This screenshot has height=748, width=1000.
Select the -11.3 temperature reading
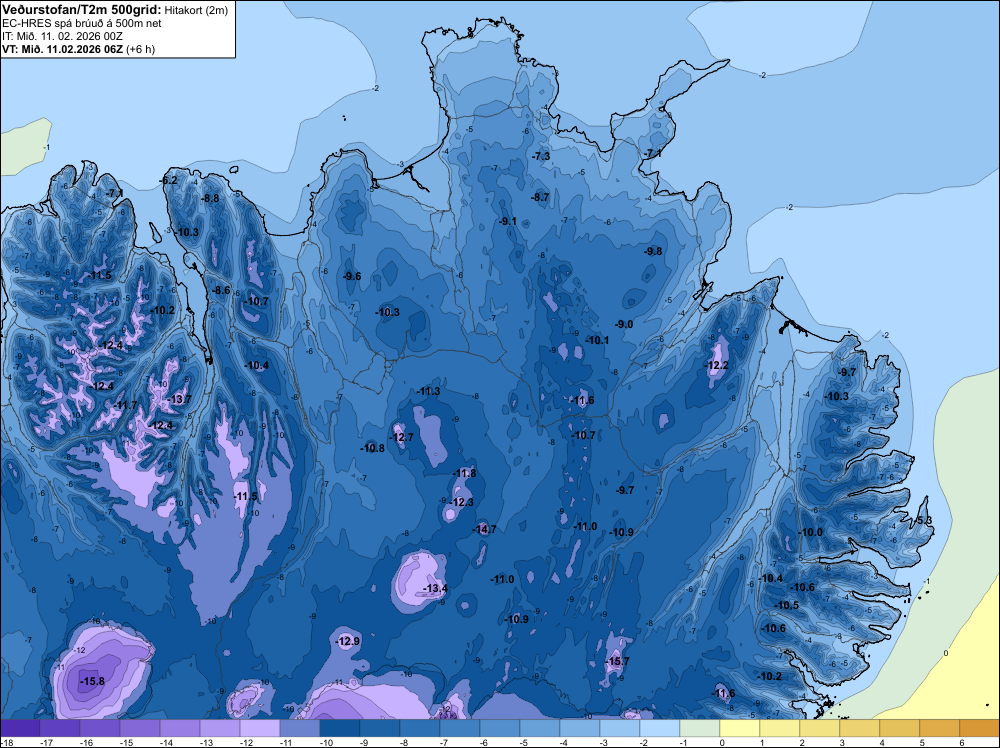(428, 392)
